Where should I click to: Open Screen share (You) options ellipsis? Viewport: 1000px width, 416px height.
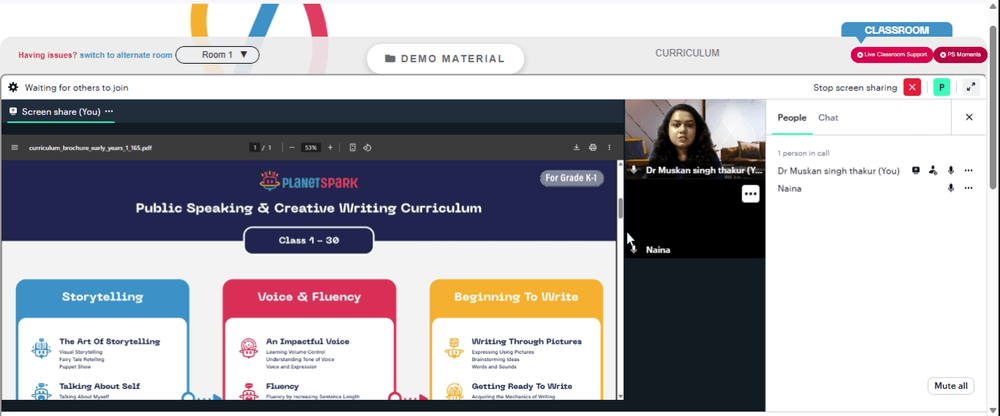109,111
